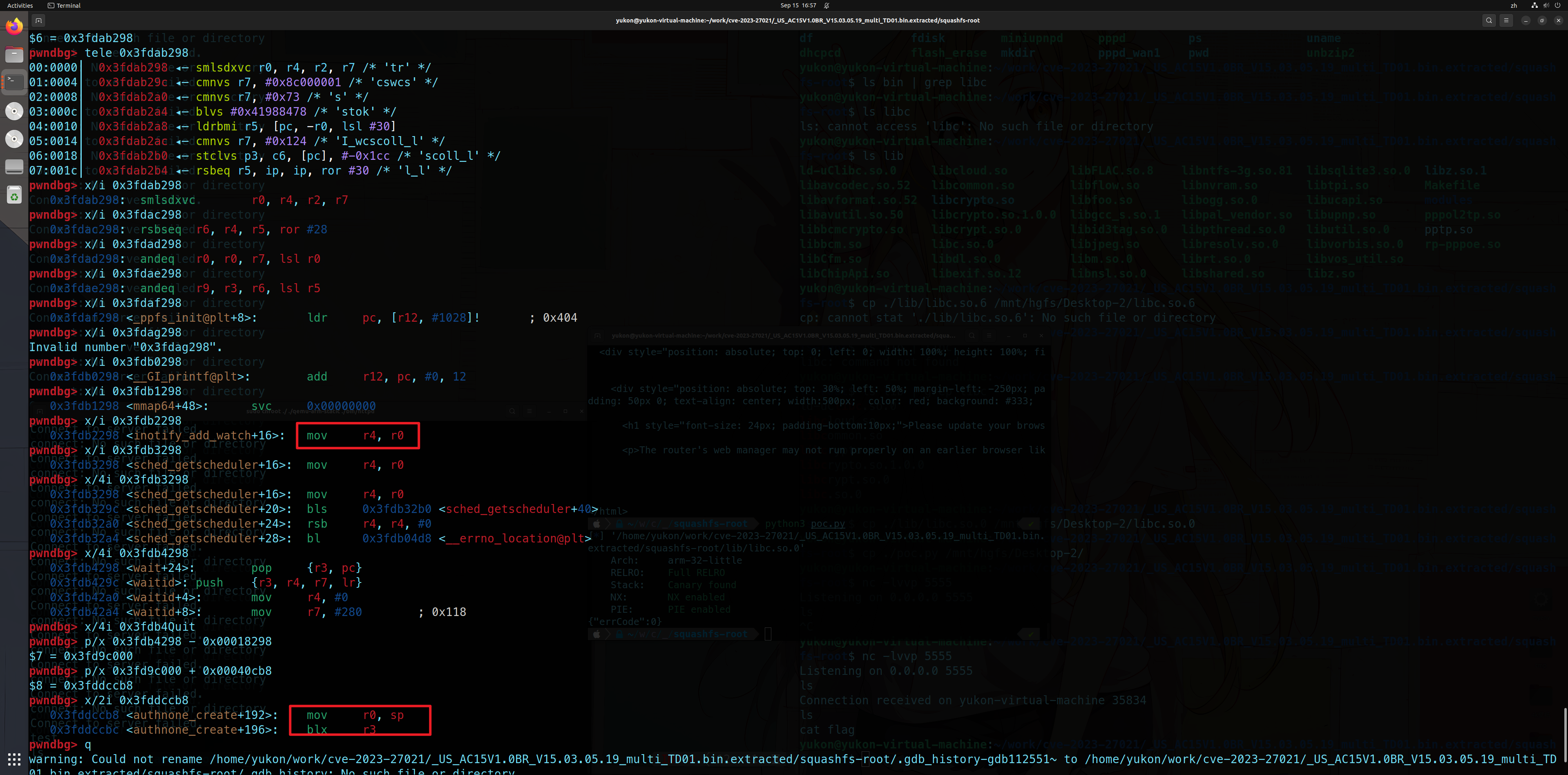
Task: Click the 'blx r3' instruction
Action: click(x=341, y=729)
